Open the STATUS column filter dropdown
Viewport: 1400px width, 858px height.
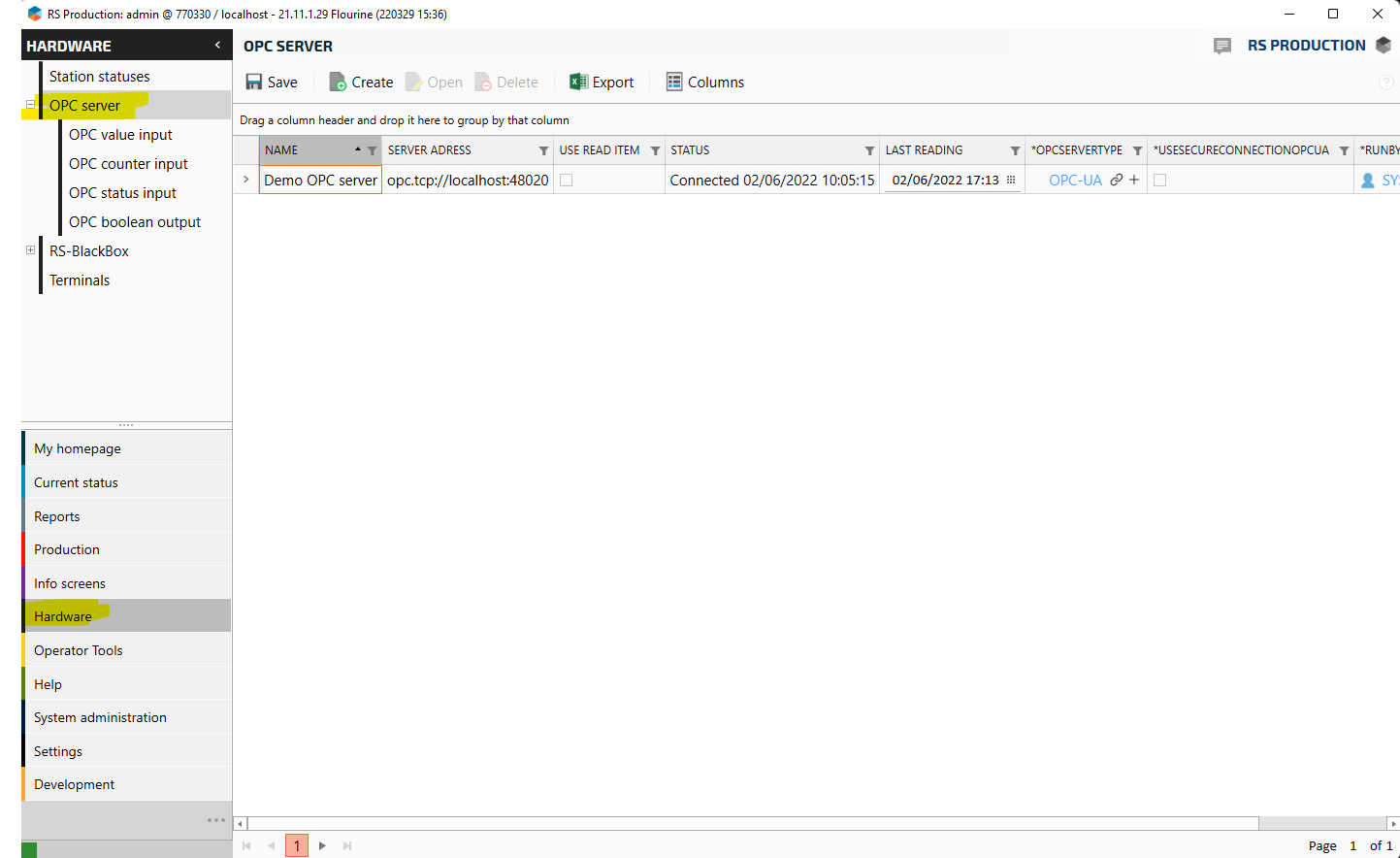(868, 150)
